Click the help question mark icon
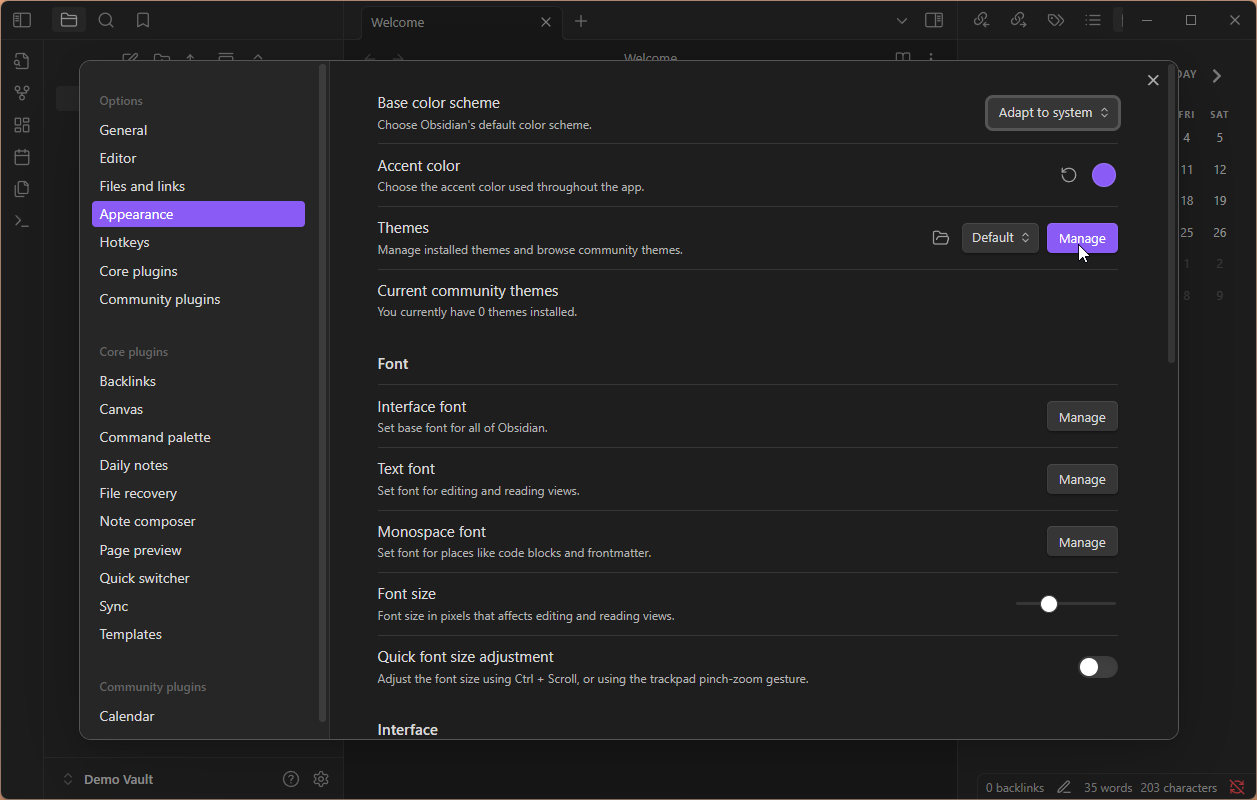 [x=291, y=779]
